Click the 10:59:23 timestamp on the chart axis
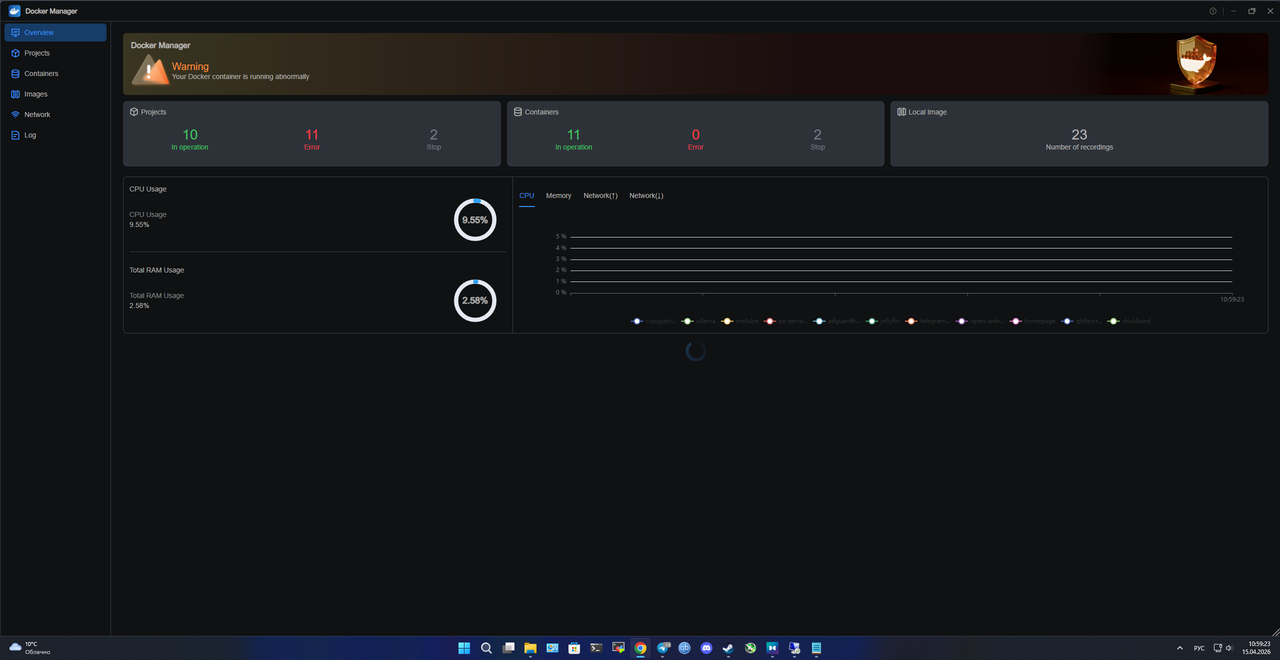The image size is (1280, 660). [1232, 299]
